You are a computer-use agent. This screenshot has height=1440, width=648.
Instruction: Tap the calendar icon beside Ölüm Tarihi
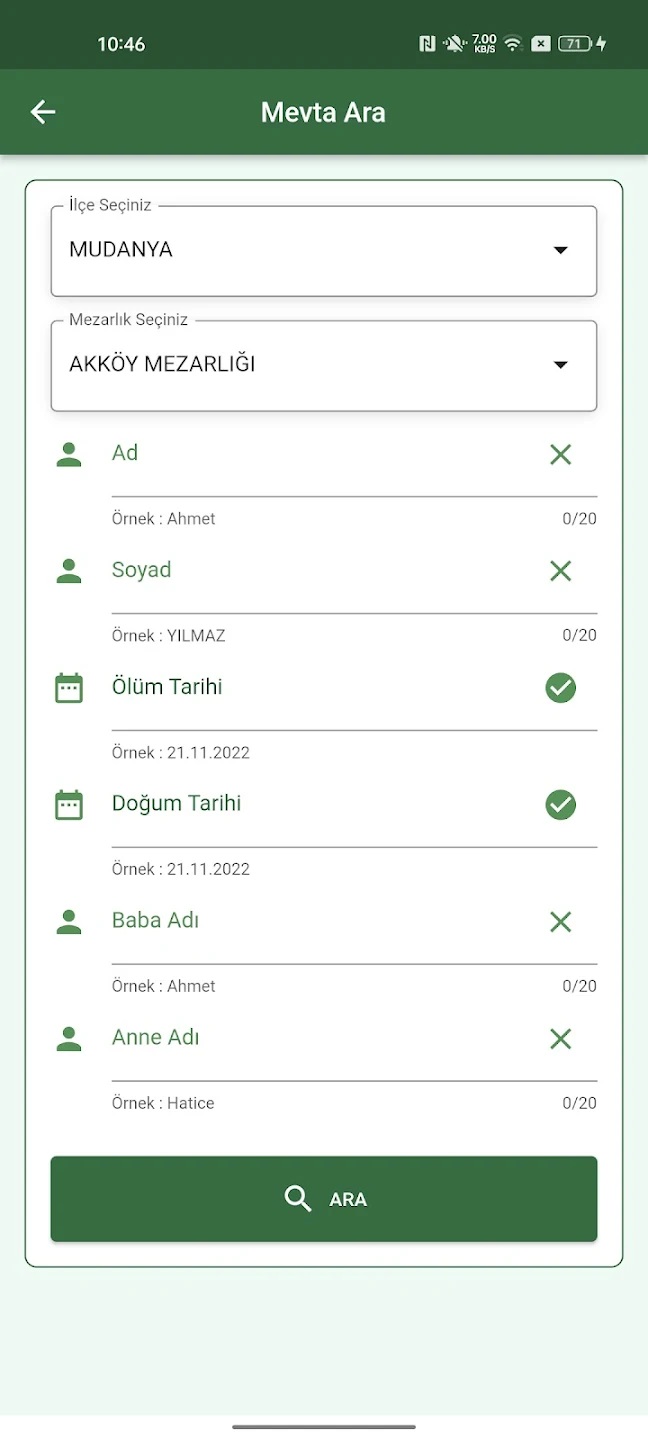[69, 688]
